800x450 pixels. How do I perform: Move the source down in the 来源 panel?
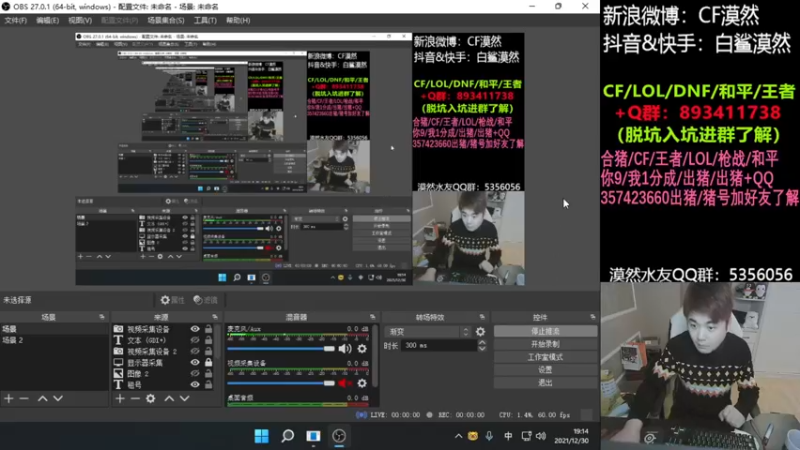(x=185, y=398)
